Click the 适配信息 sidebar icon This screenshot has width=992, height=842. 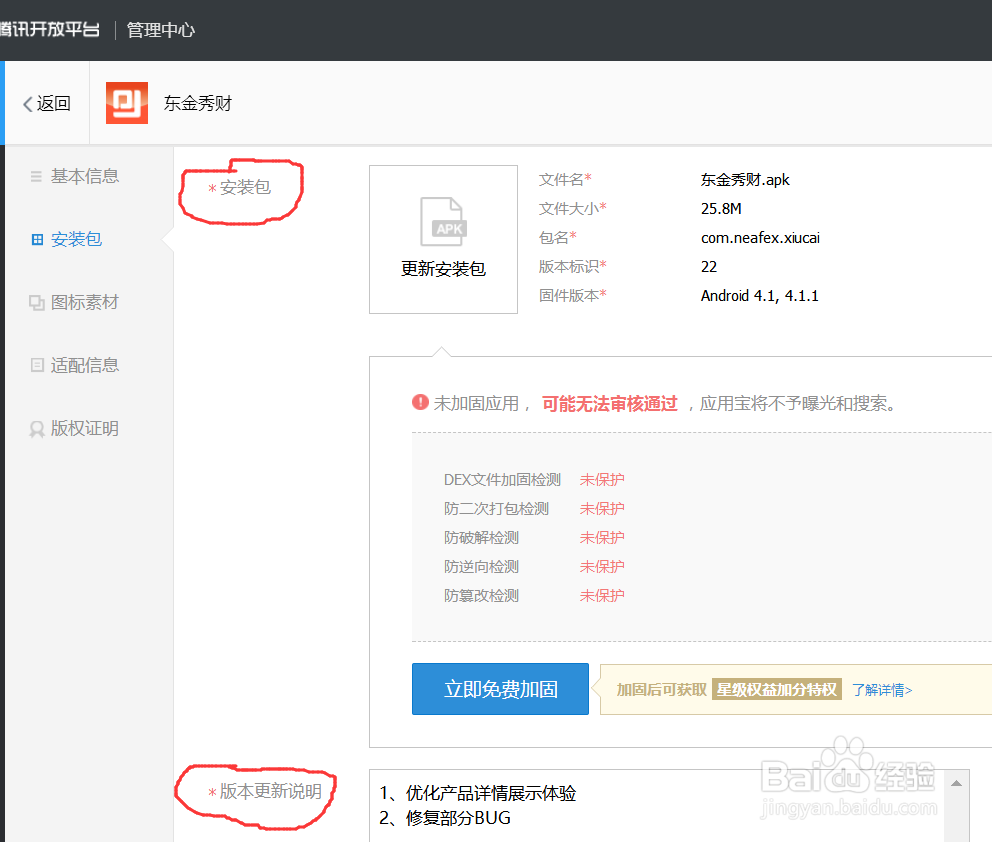pos(37,365)
